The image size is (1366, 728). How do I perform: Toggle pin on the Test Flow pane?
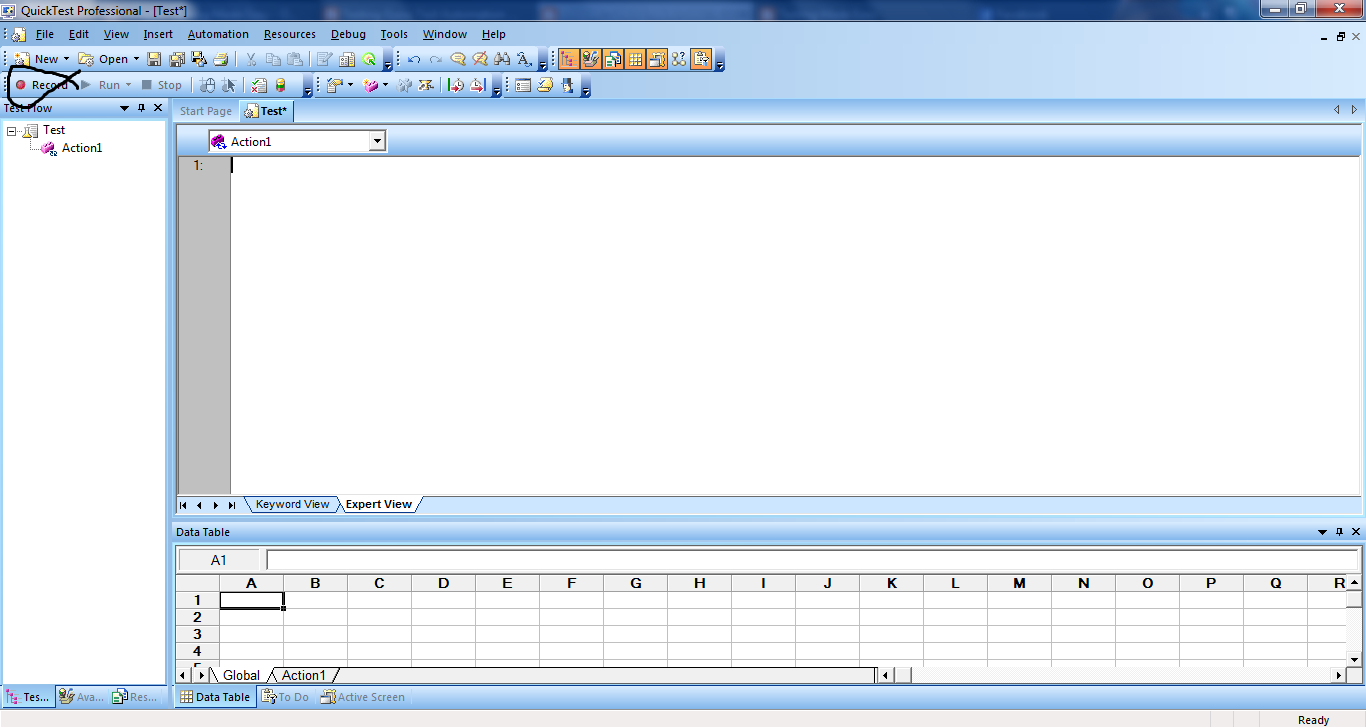tap(141, 108)
